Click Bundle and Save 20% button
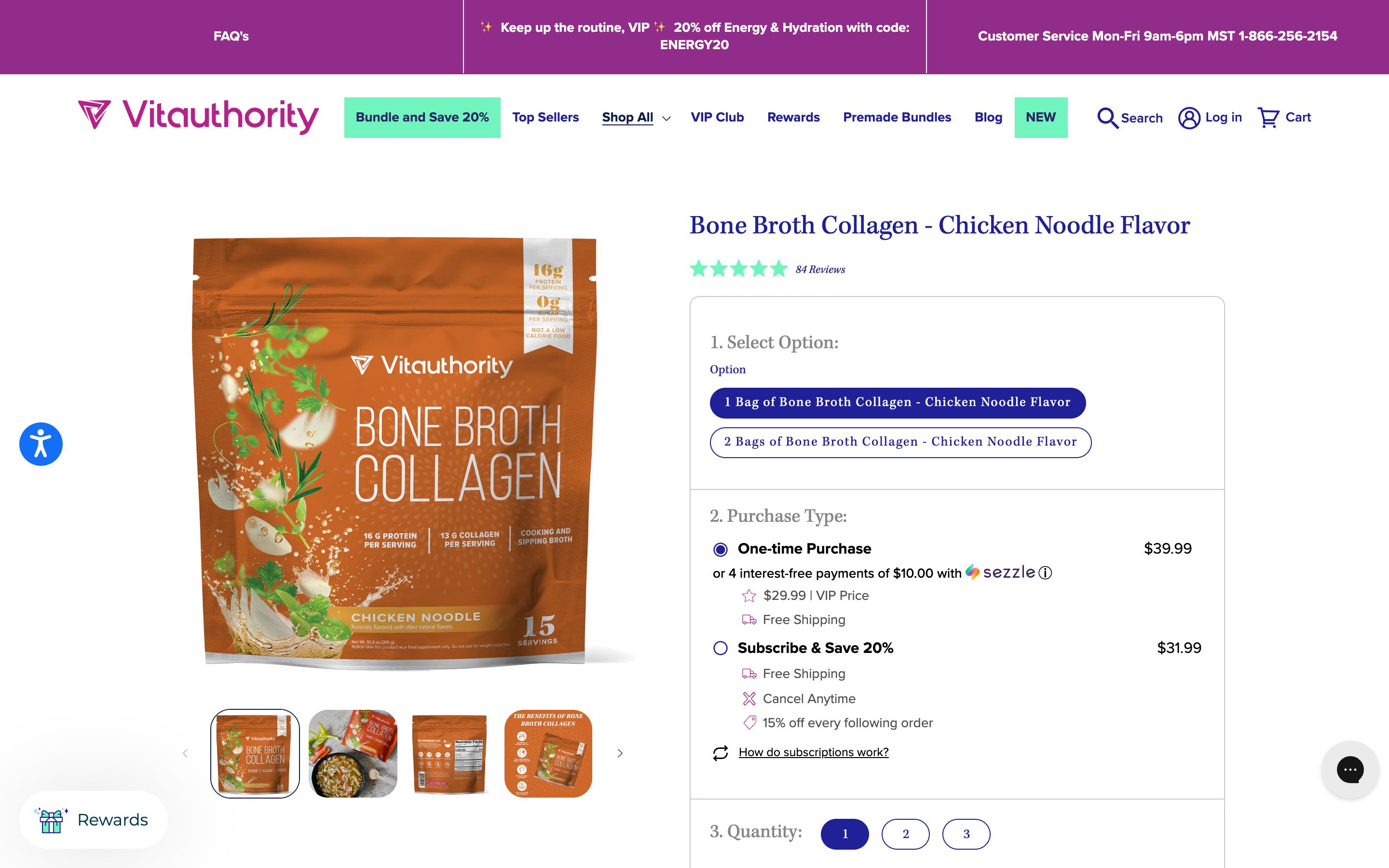Screen dimensions: 1389x868 click(422, 118)
